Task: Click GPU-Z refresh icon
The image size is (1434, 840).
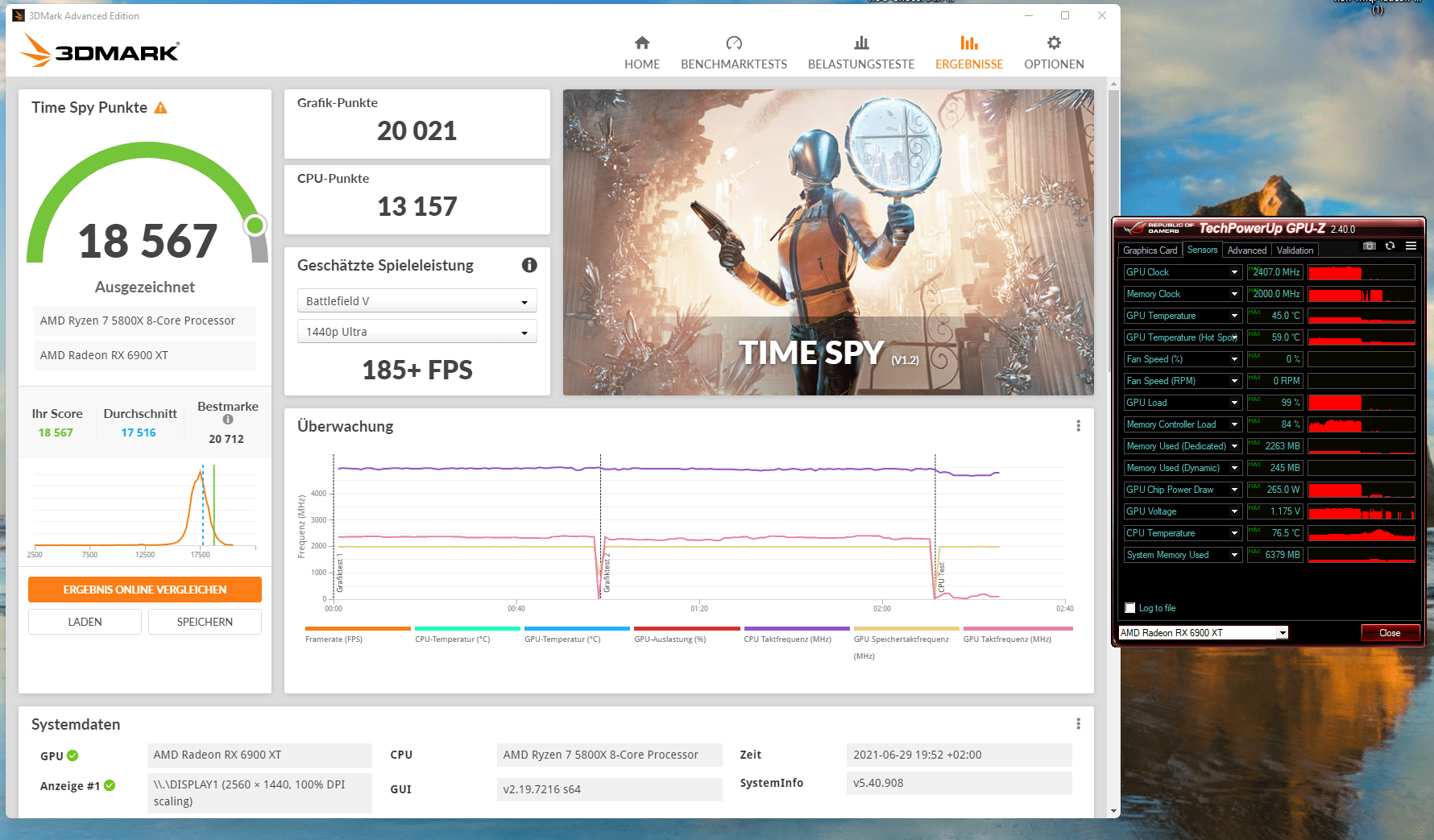Action: [1390, 246]
